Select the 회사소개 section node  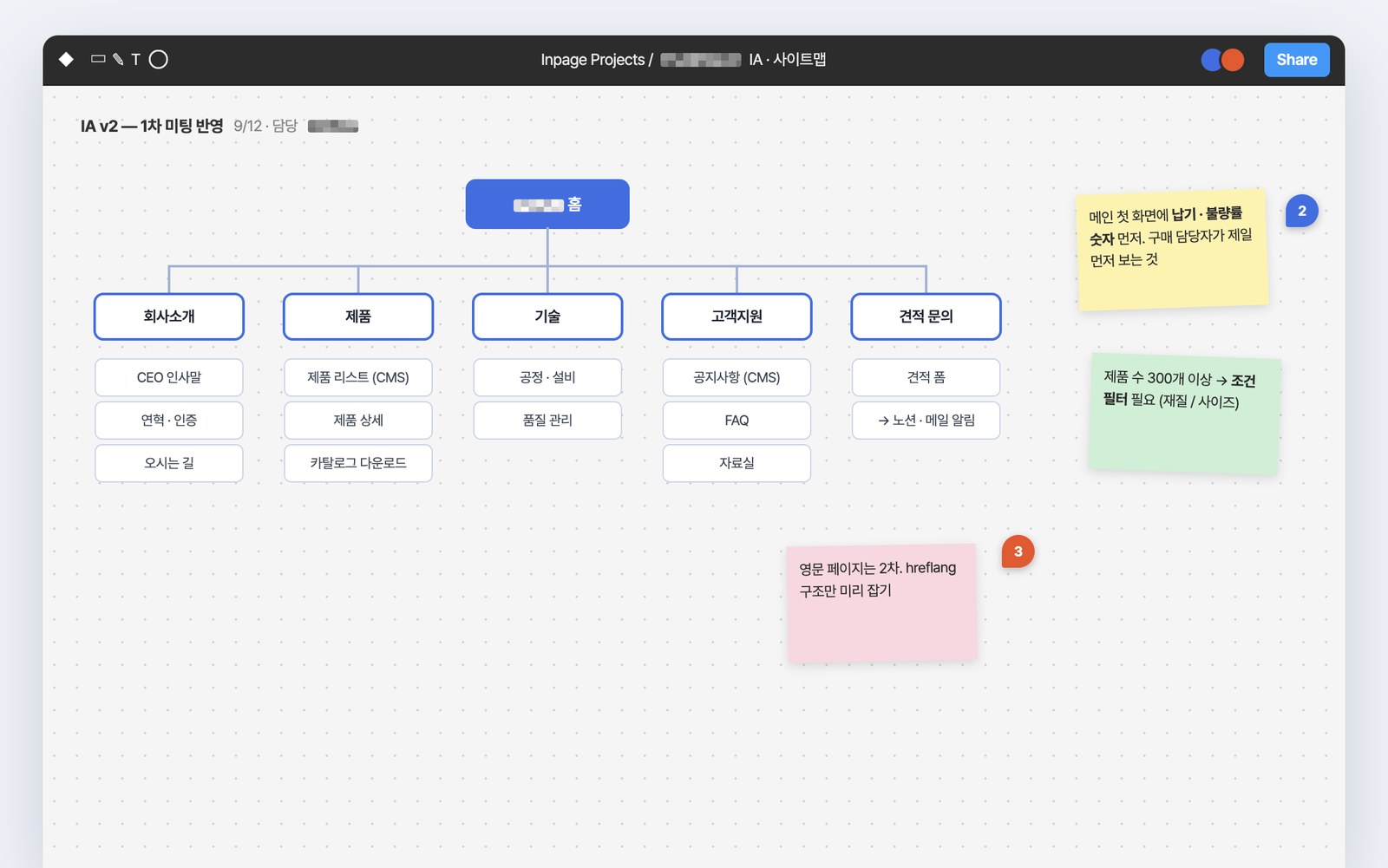169,317
